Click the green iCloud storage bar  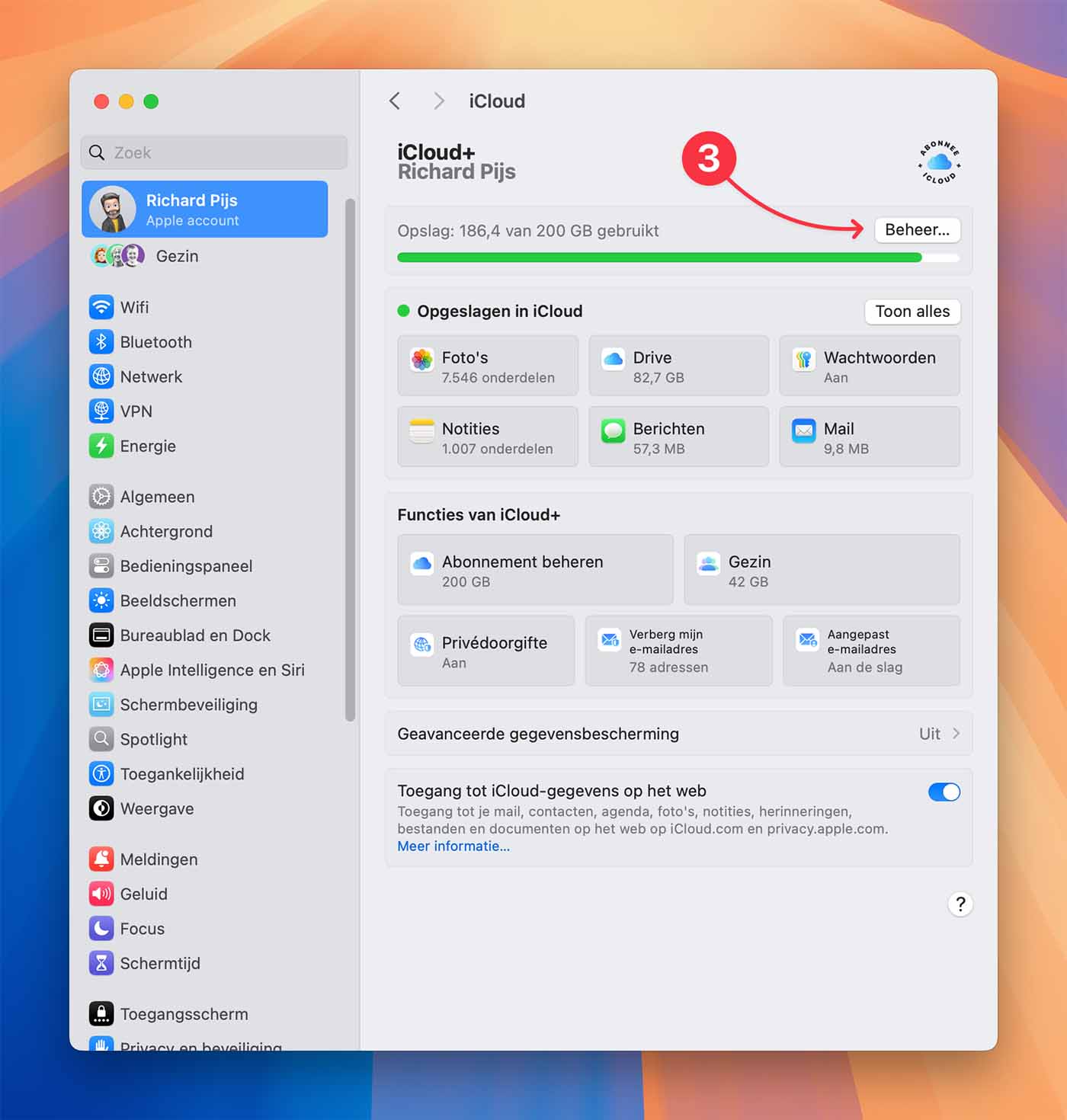(x=659, y=258)
